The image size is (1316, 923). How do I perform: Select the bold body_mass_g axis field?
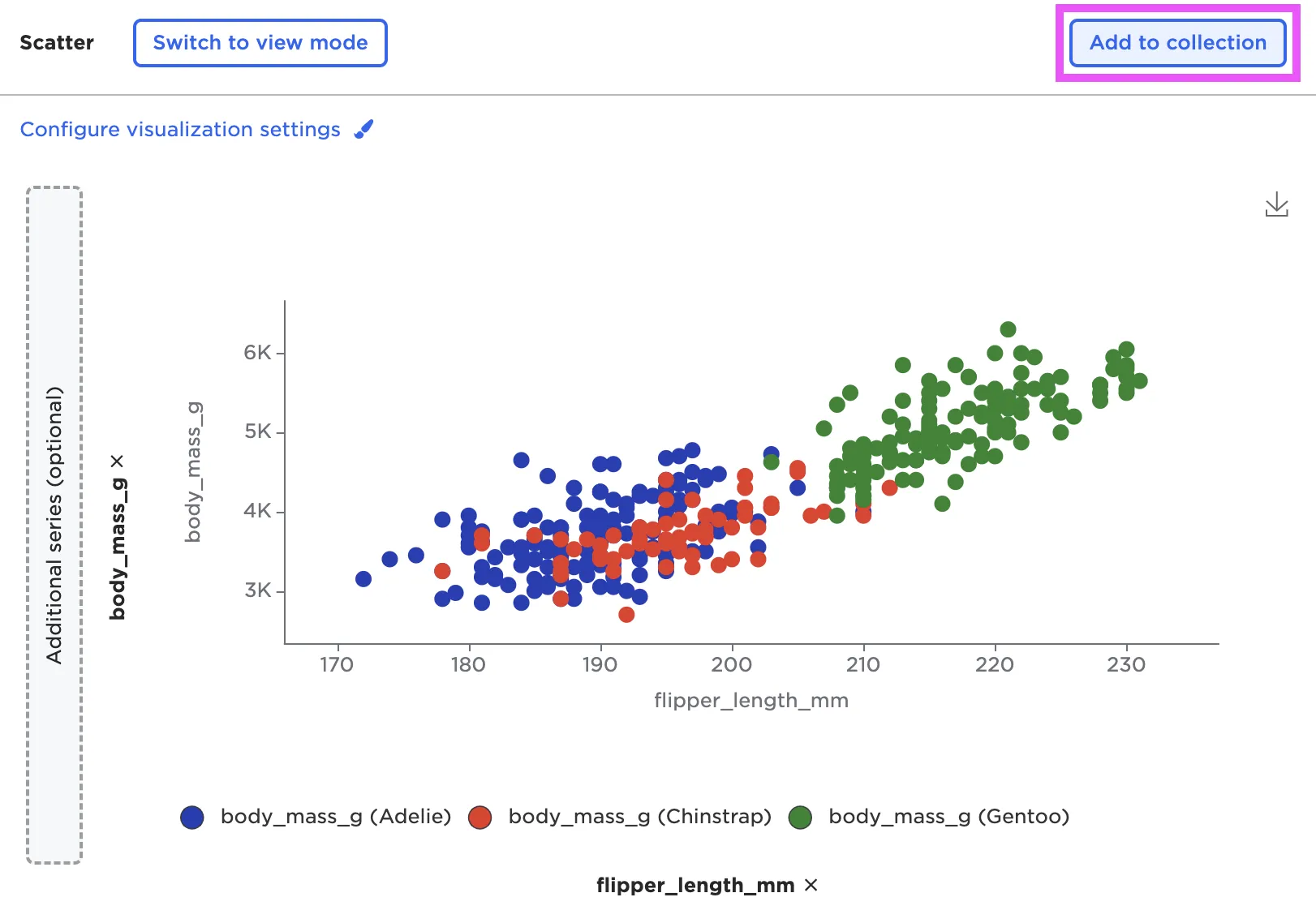point(118,548)
